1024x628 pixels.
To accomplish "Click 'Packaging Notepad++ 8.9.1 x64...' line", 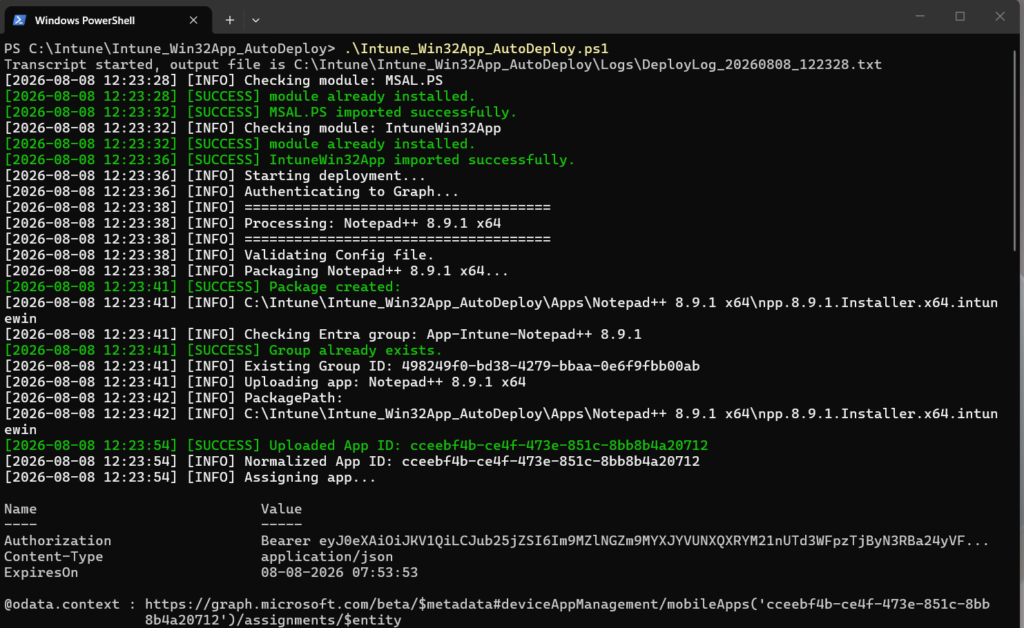I will click(256, 271).
